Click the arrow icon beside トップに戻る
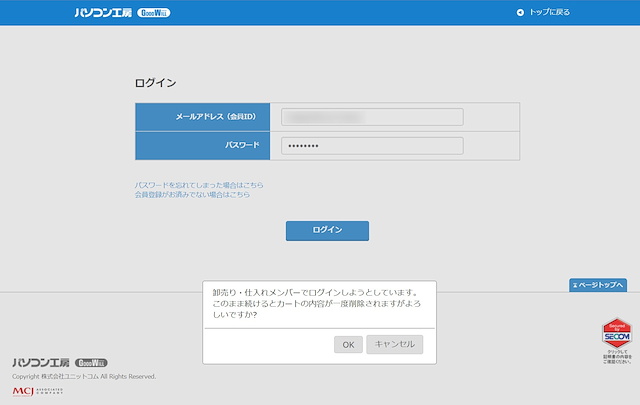Screen dimensions: 640x405 (x=520, y=13)
